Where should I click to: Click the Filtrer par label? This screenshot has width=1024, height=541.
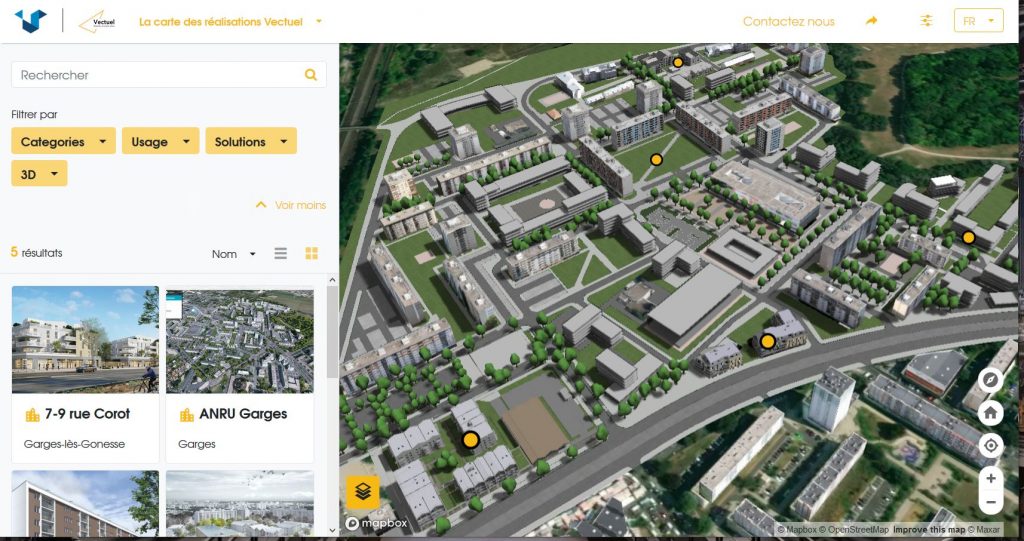[35, 114]
